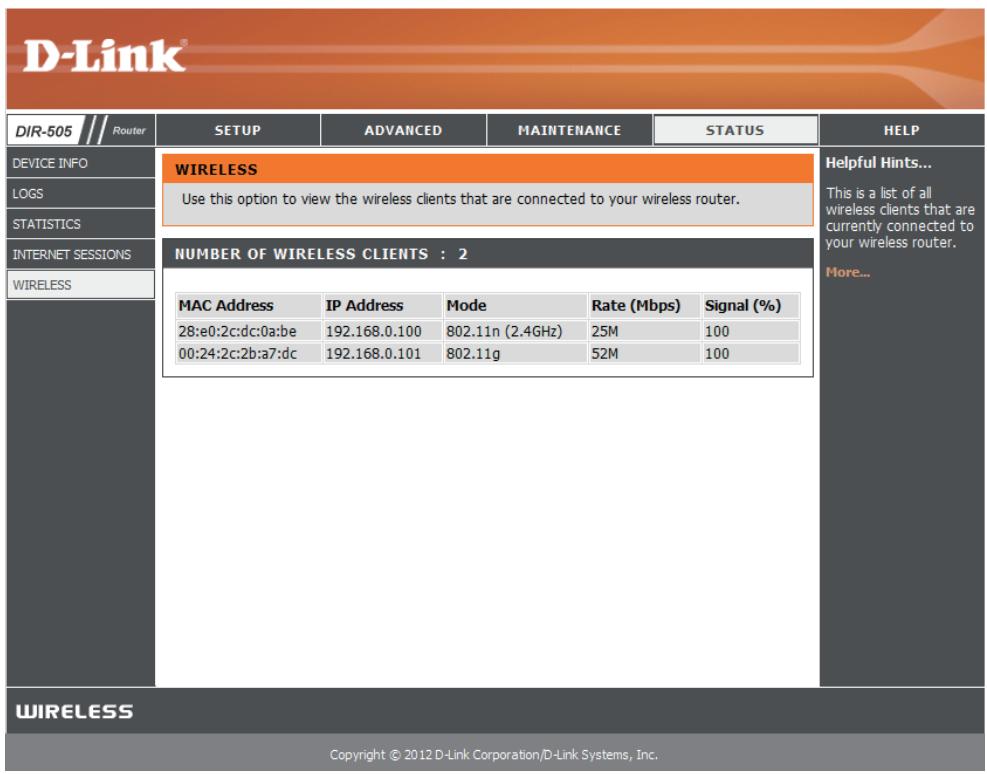This screenshot has height=774, width=987.
Task: Switch to the ADVANCED tab
Action: 403,130
